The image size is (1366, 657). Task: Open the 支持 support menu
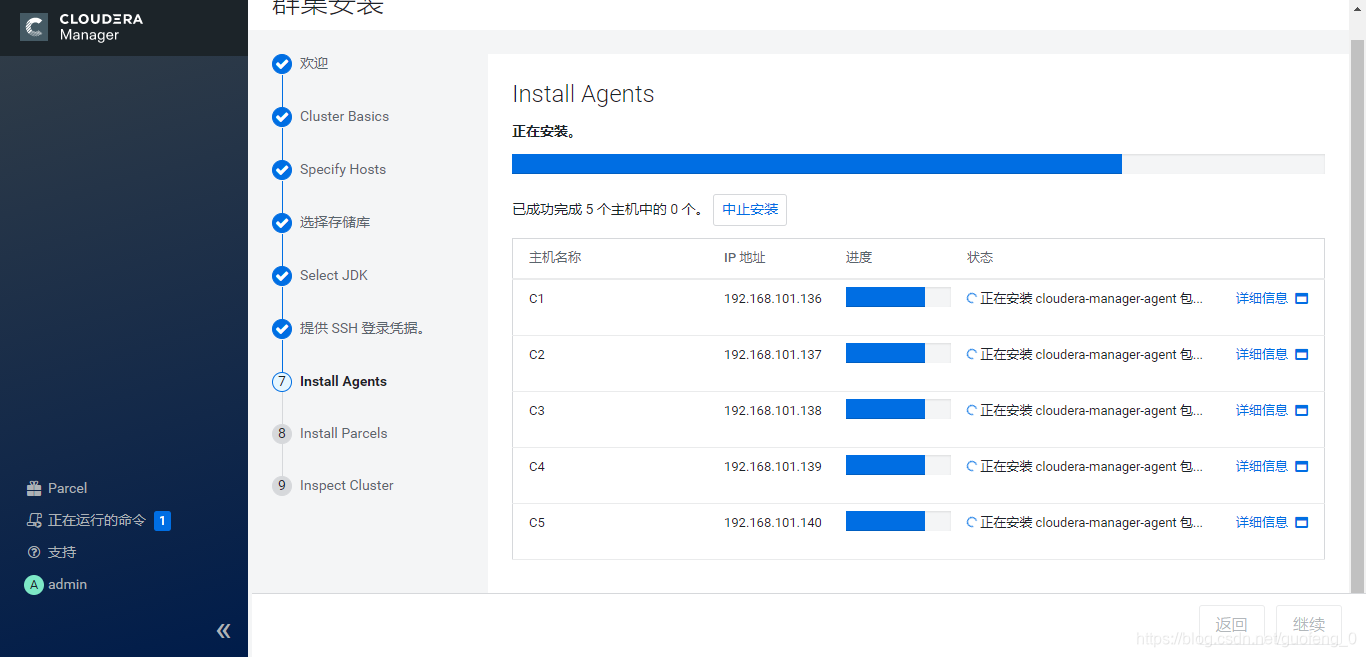click(62, 552)
